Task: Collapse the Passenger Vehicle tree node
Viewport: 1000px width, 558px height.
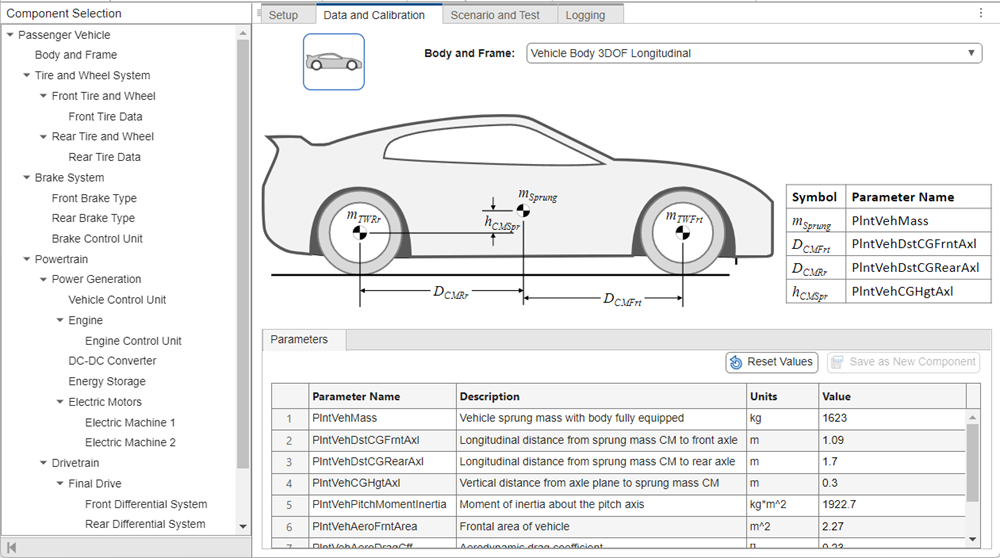Action: tap(10, 35)
